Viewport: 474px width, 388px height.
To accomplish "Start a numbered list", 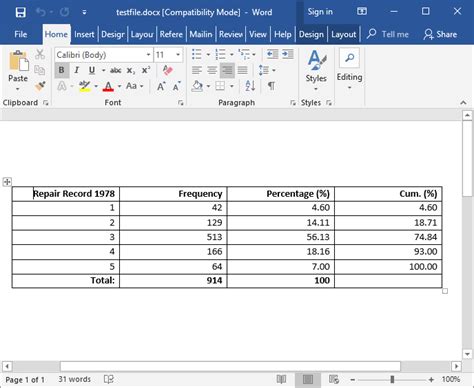I will tap(220, 54).
